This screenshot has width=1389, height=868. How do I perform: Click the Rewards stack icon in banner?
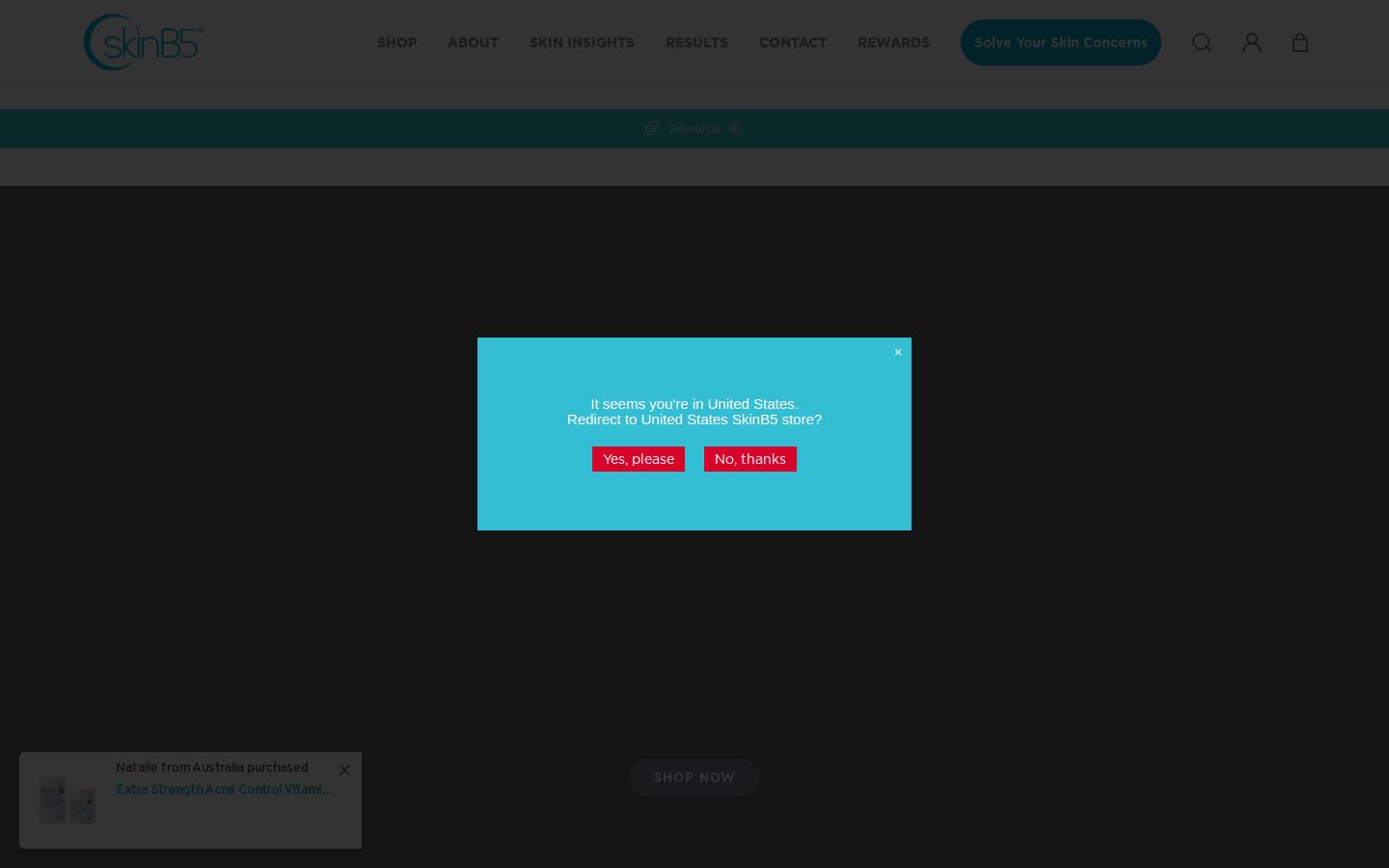(652, 128)
